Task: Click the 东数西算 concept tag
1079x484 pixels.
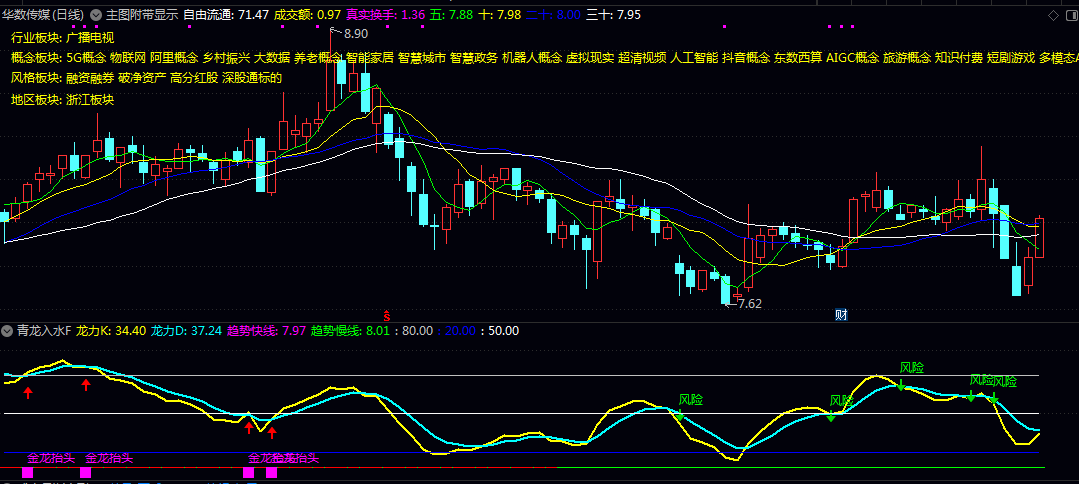Action: [x=798, y=58]
